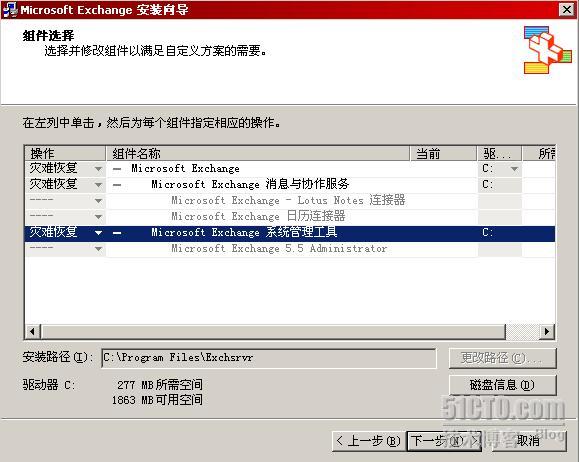Open action dropdown for 消息与协作服务 row
The width and height of the screenshot is (579, 462).
(98, 185)
